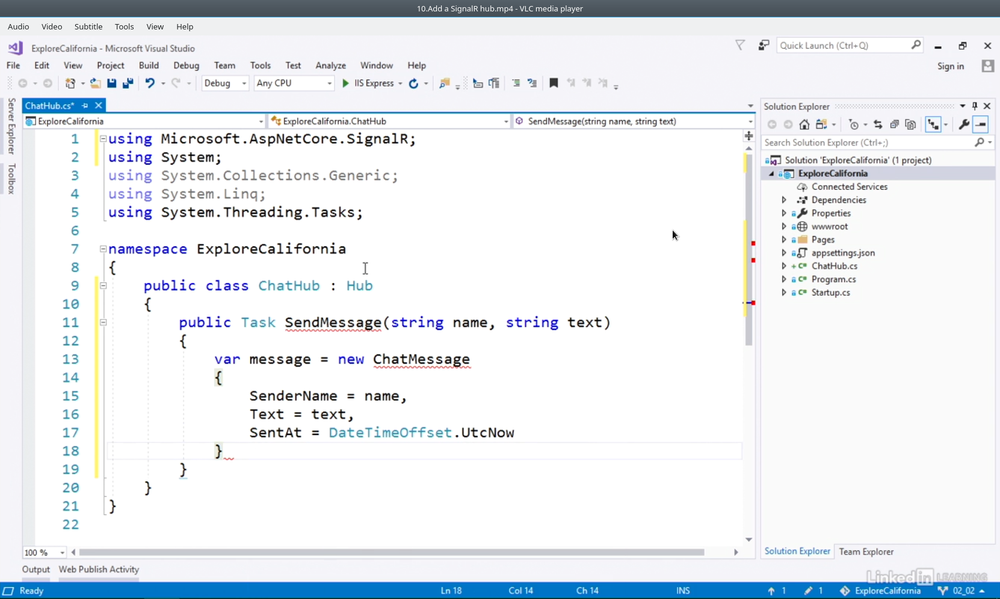
Task: Click Solution Explorer Home icon
Action: (x=804, y=124)
